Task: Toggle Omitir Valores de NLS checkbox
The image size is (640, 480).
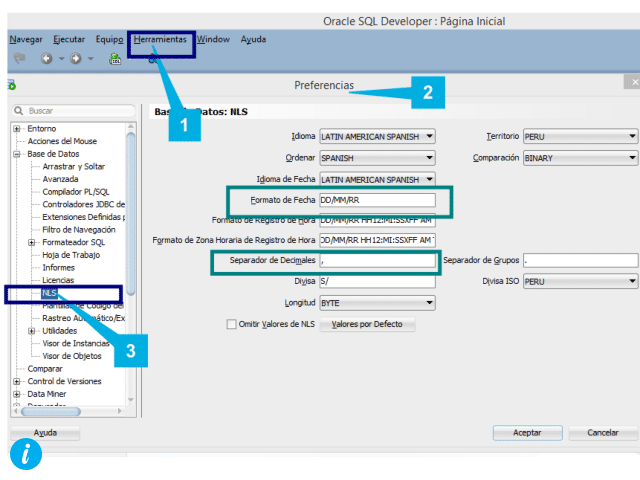Action: pos(231,324)
